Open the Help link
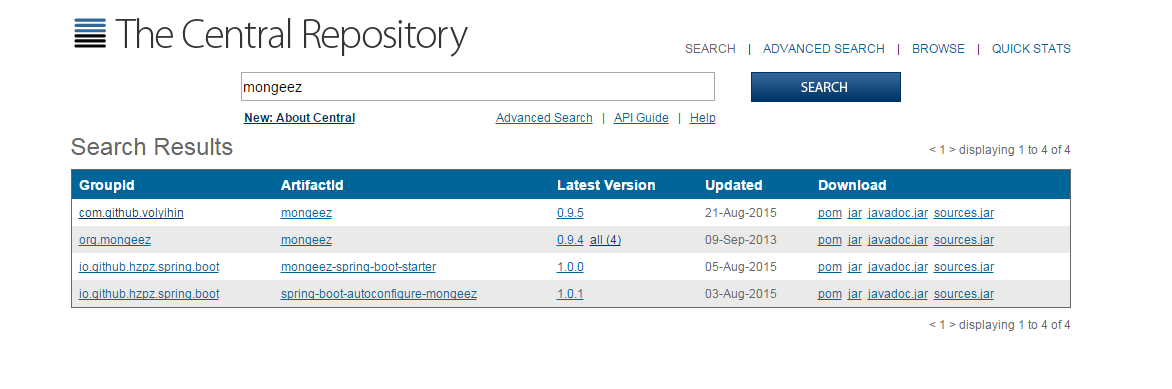The image size is (1172, 389). coord(703,118)
